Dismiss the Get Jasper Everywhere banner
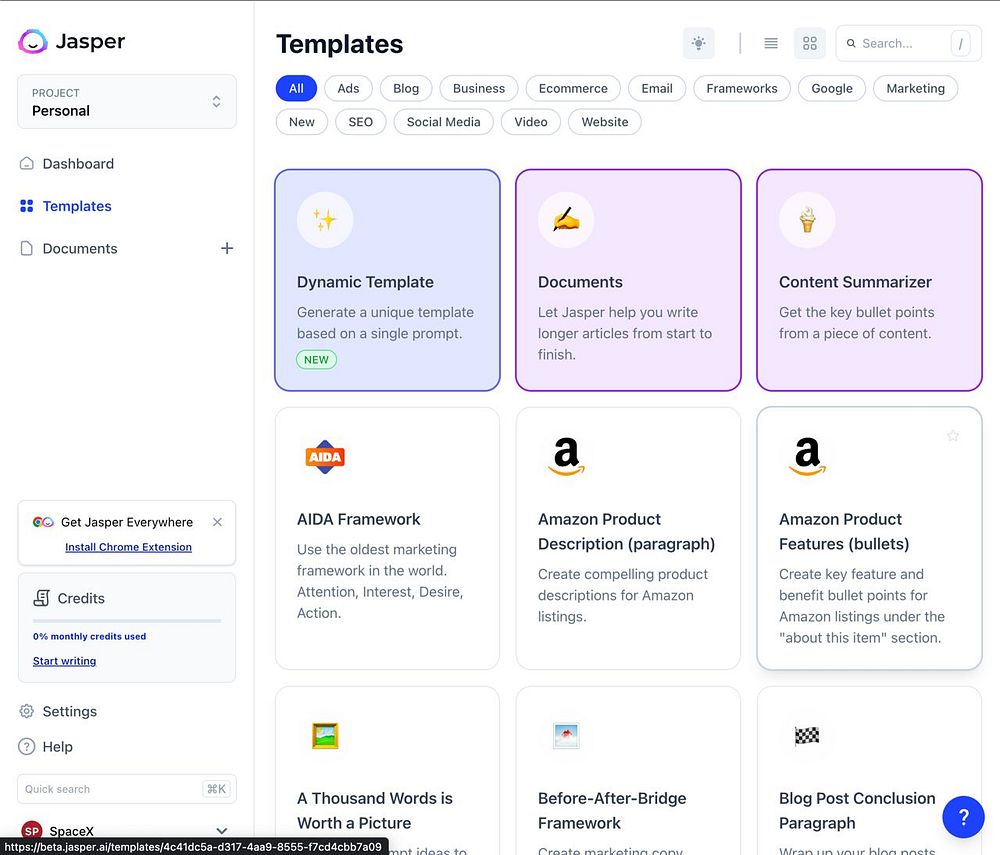The width and height of the screenshot is (1000, 855). tap(217, 522)
